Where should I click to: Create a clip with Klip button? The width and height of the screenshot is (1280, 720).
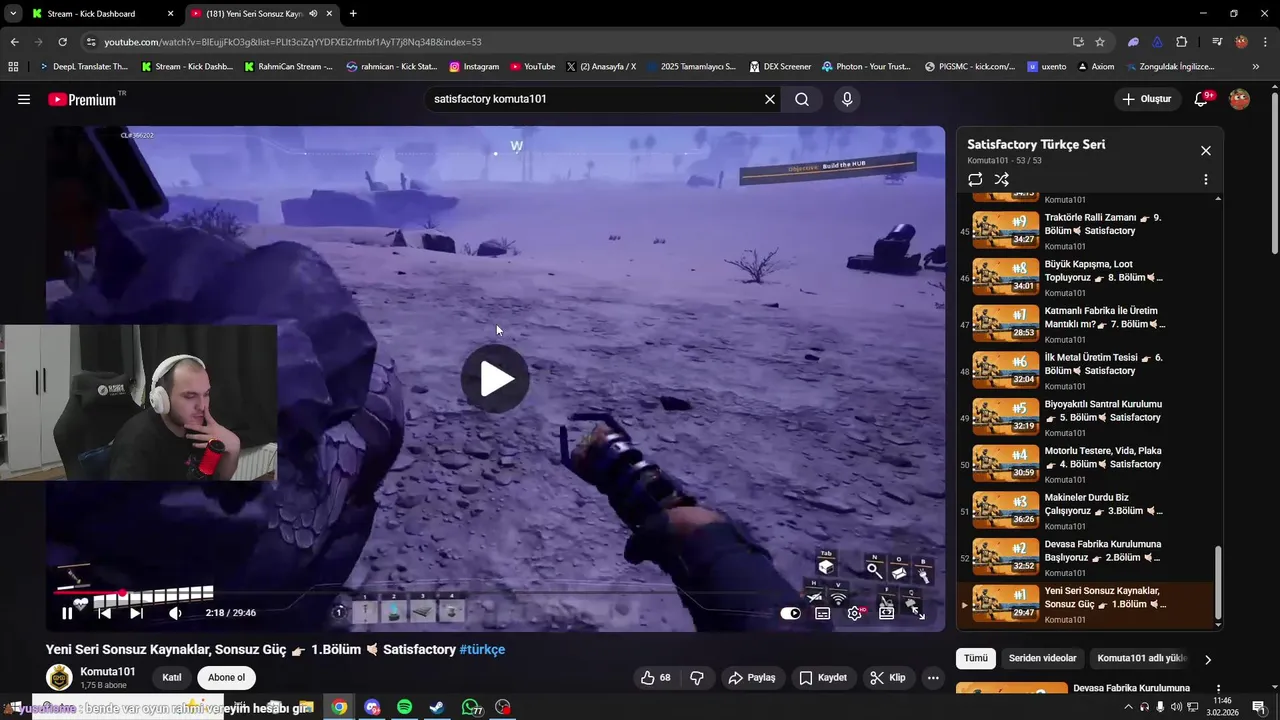888,677
